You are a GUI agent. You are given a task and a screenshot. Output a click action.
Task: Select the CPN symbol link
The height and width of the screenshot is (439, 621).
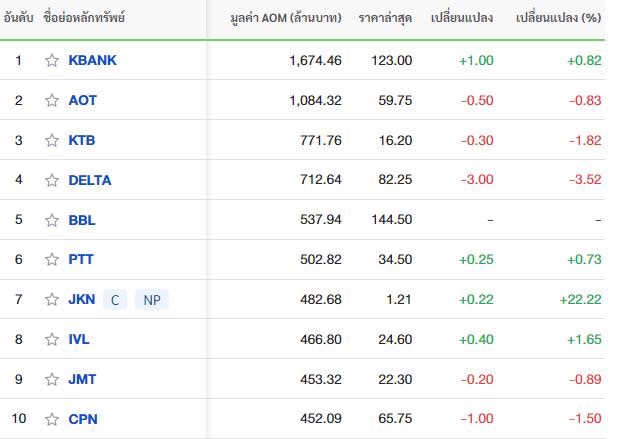(83, 419)
